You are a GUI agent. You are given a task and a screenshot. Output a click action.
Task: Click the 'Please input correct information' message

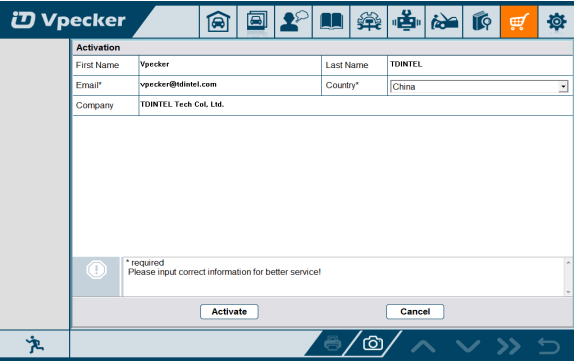[x=224, y=272]
